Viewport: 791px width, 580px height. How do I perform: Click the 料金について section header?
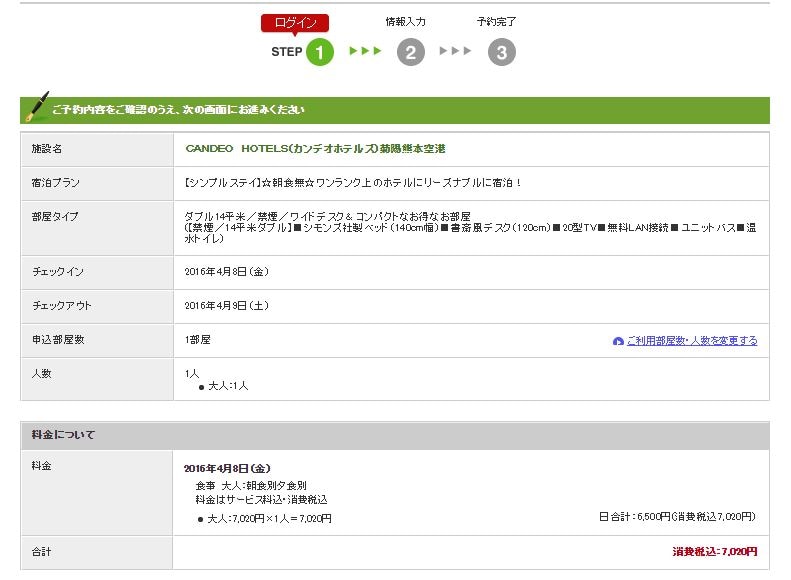[63, 435]
